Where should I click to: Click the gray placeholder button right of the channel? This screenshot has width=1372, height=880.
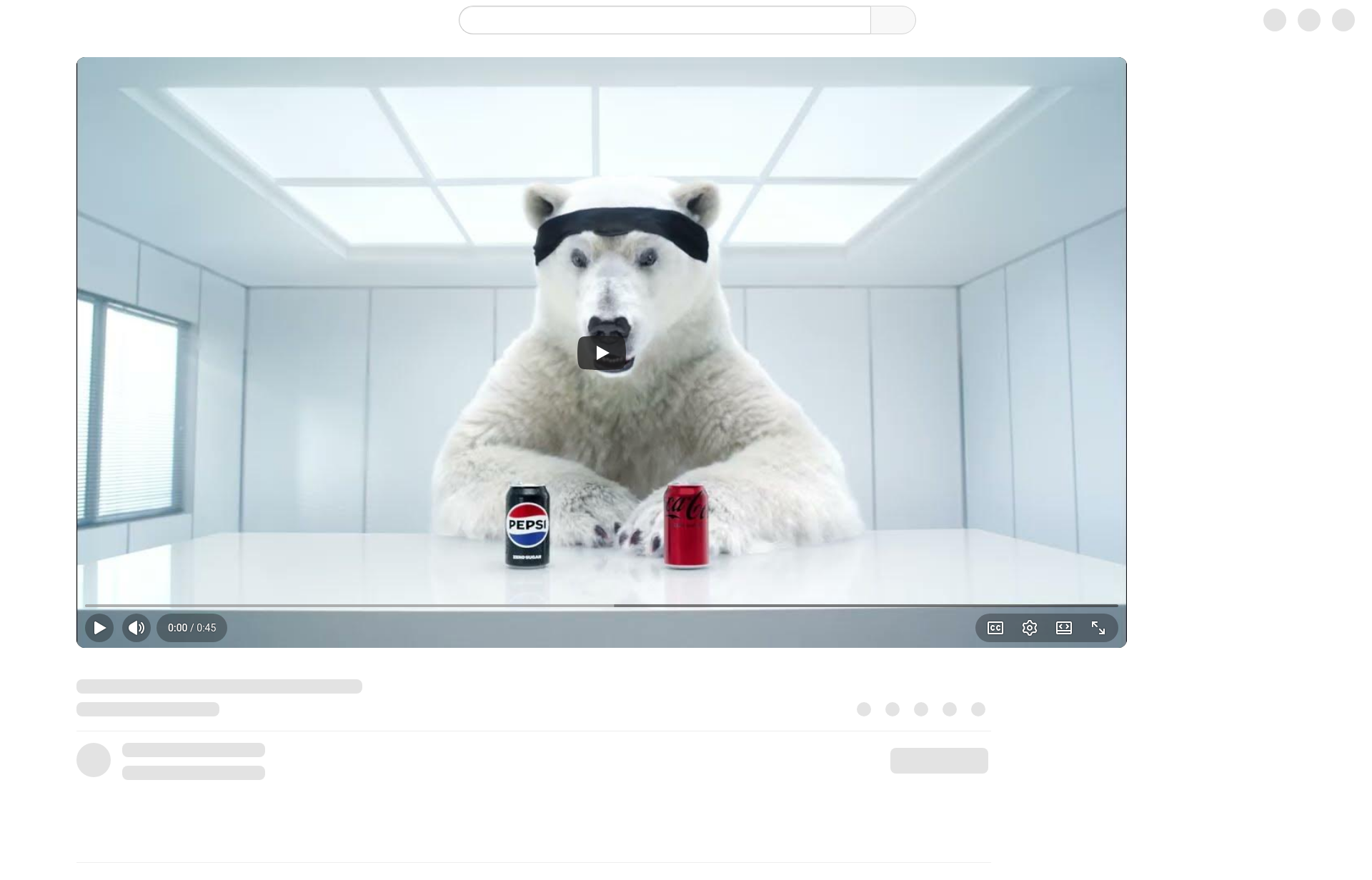[x=939, y=761]
